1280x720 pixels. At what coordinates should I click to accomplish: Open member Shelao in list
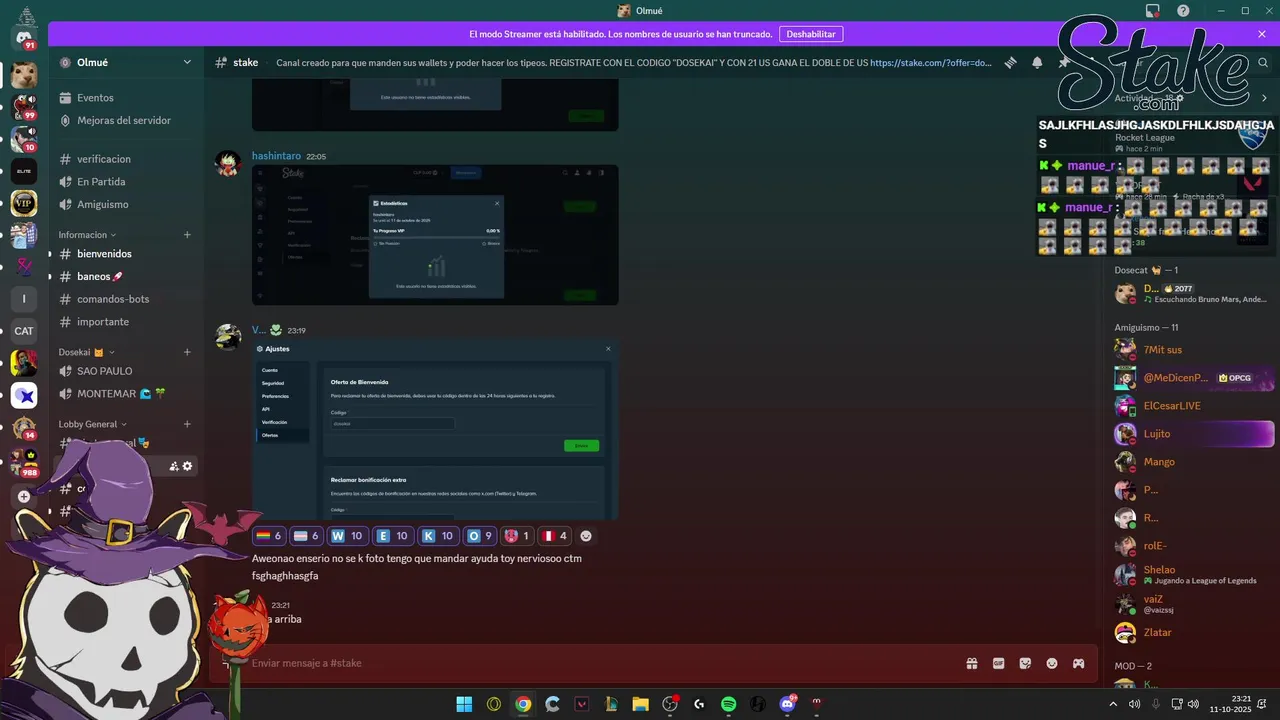(x=1194, y=575)
